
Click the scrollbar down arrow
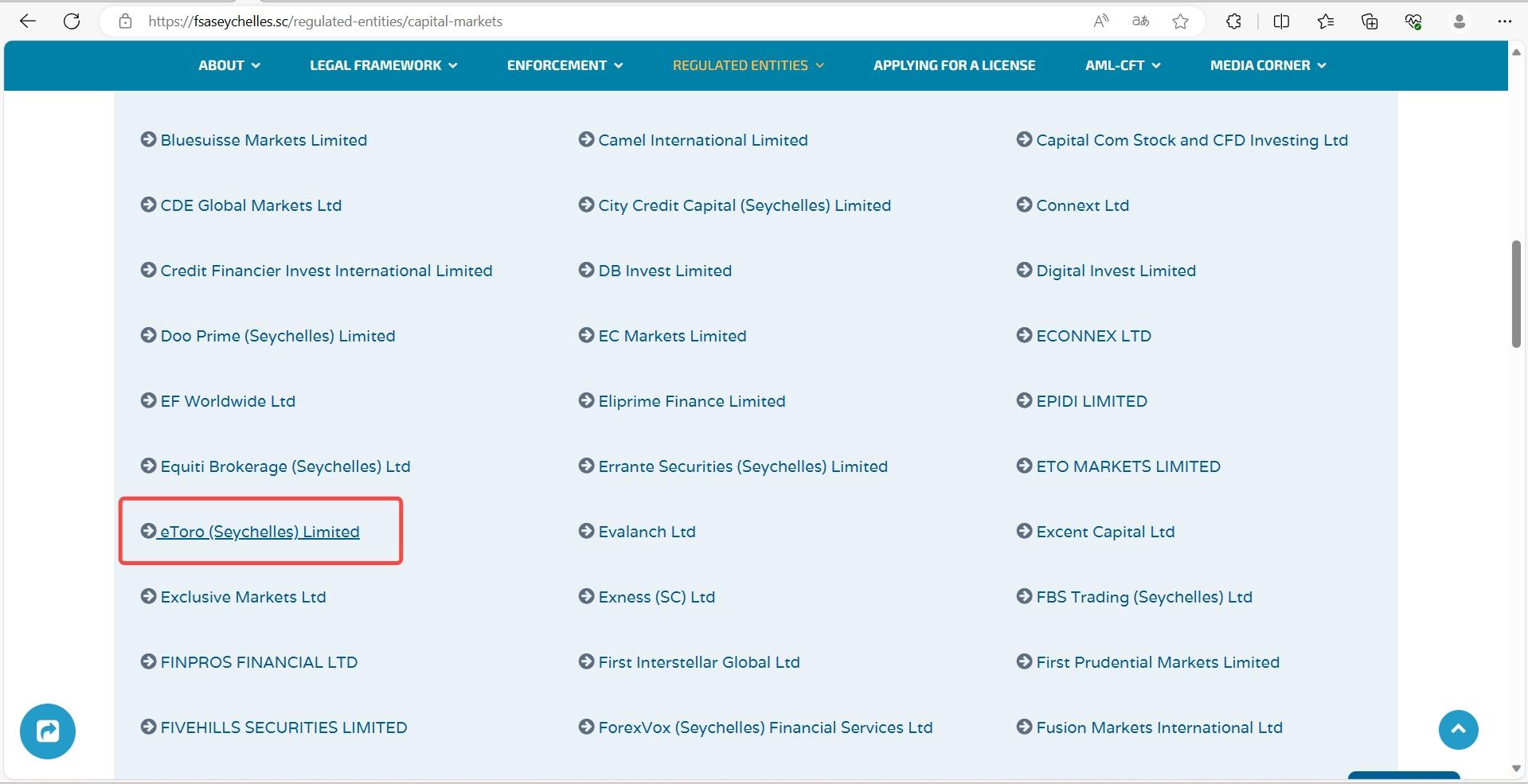click(1516, 768)
